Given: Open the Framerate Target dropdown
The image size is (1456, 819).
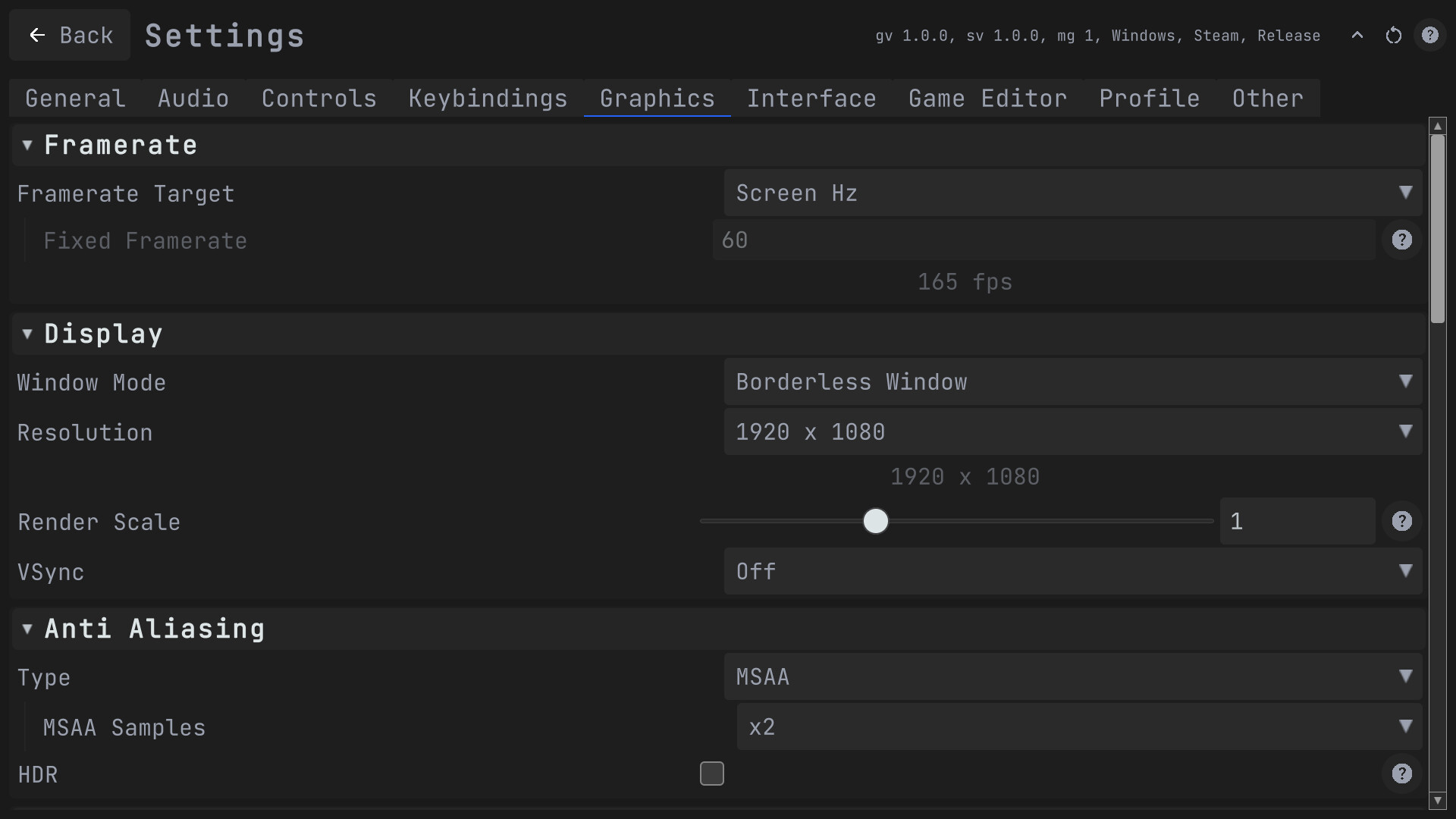Looking at the screenshot, I should click(1073, 193).
